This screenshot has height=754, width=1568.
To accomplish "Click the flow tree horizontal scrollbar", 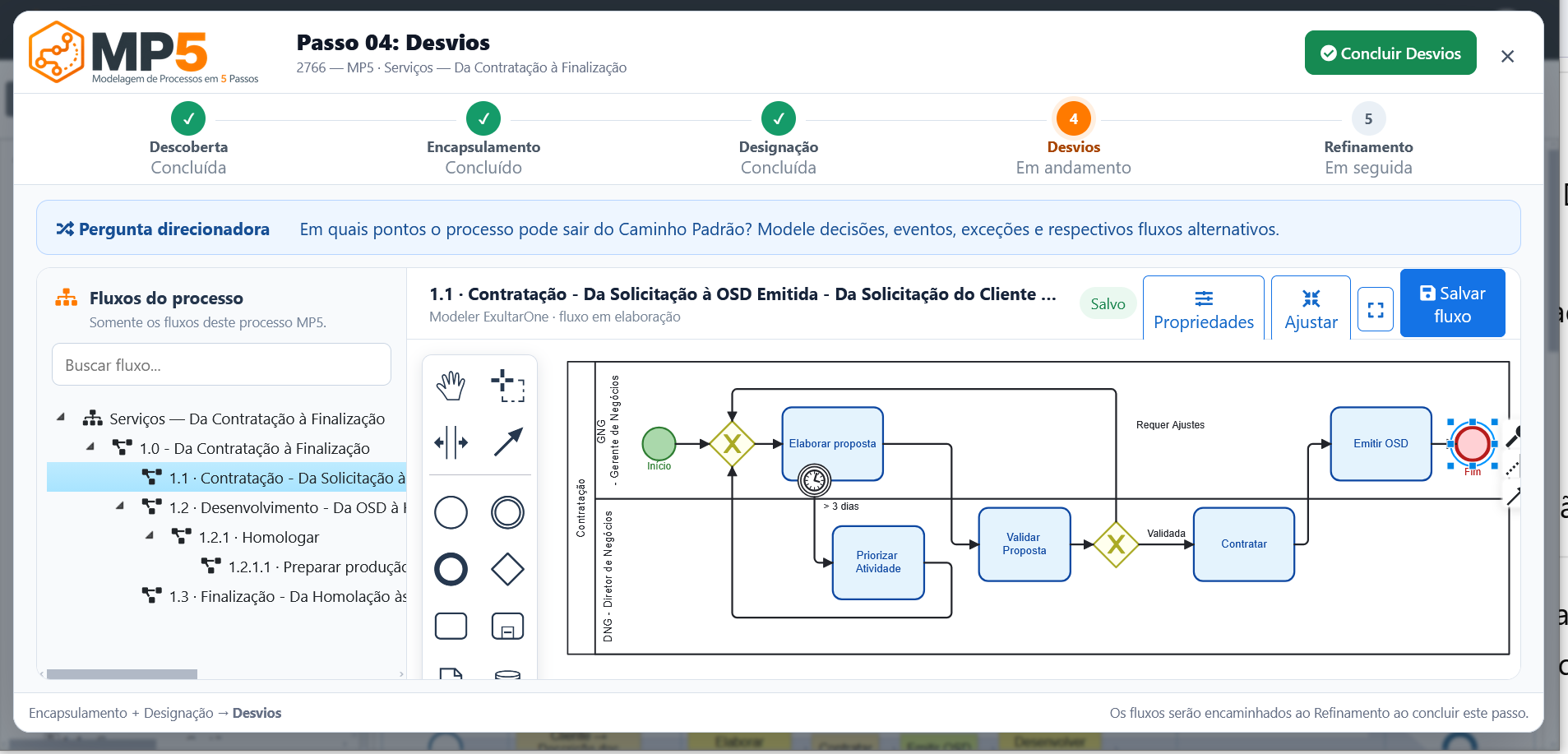I will [122, 674].
